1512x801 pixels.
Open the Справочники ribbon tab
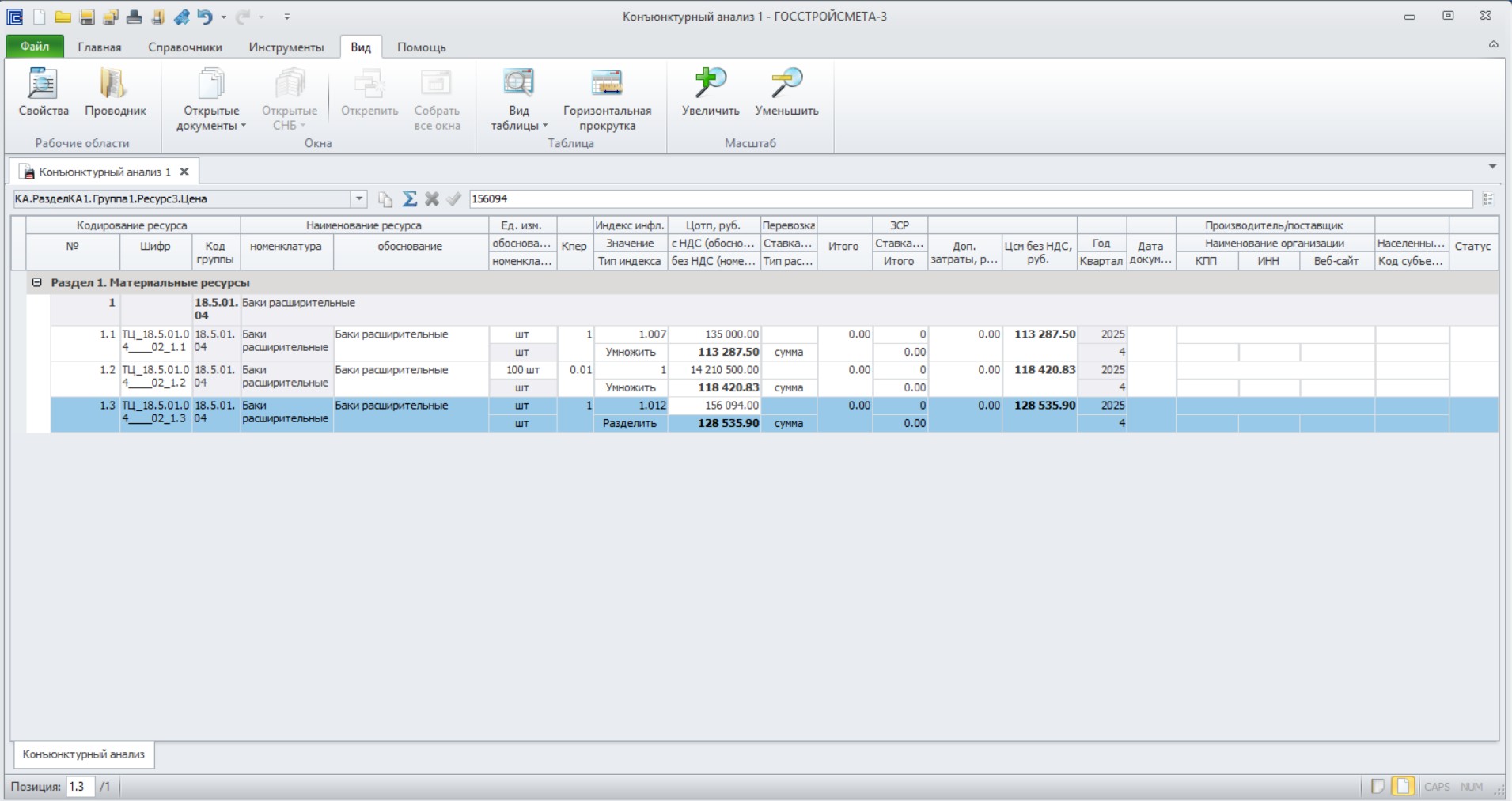tap(185, 47)
